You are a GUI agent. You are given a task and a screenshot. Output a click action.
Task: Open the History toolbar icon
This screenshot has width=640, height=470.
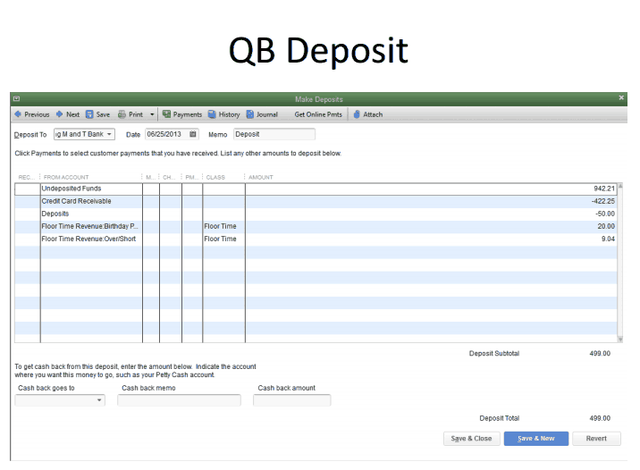(212, 114)
